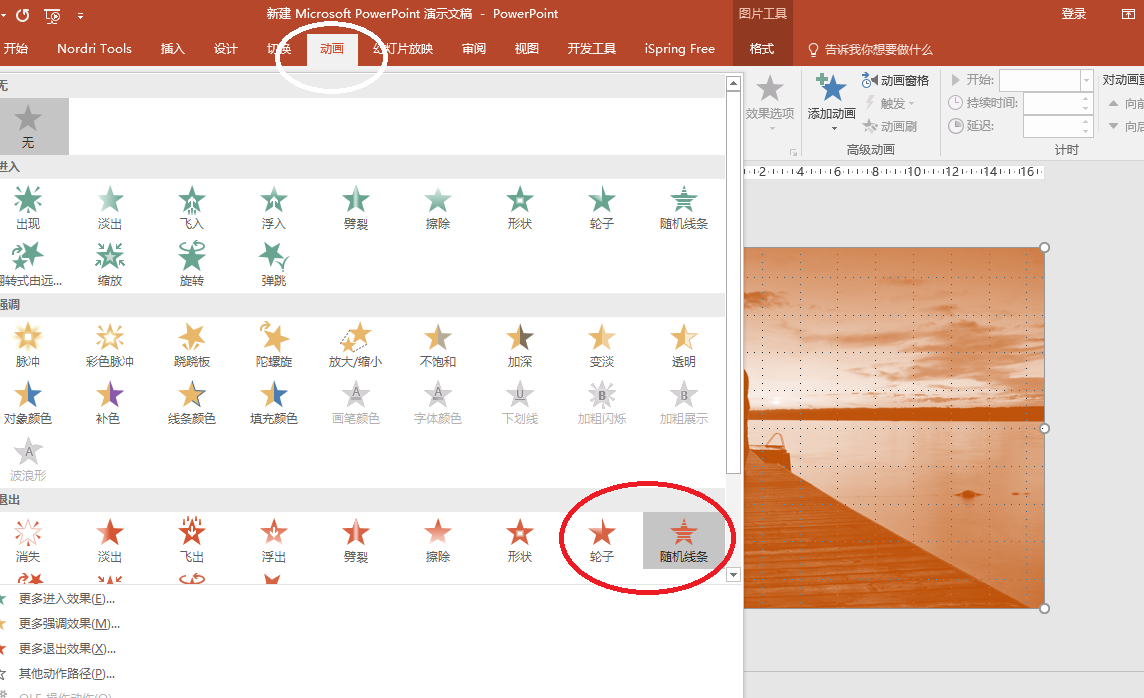
Task: Choose the 线条颜色 line color effect
Action: coord(192,403)
